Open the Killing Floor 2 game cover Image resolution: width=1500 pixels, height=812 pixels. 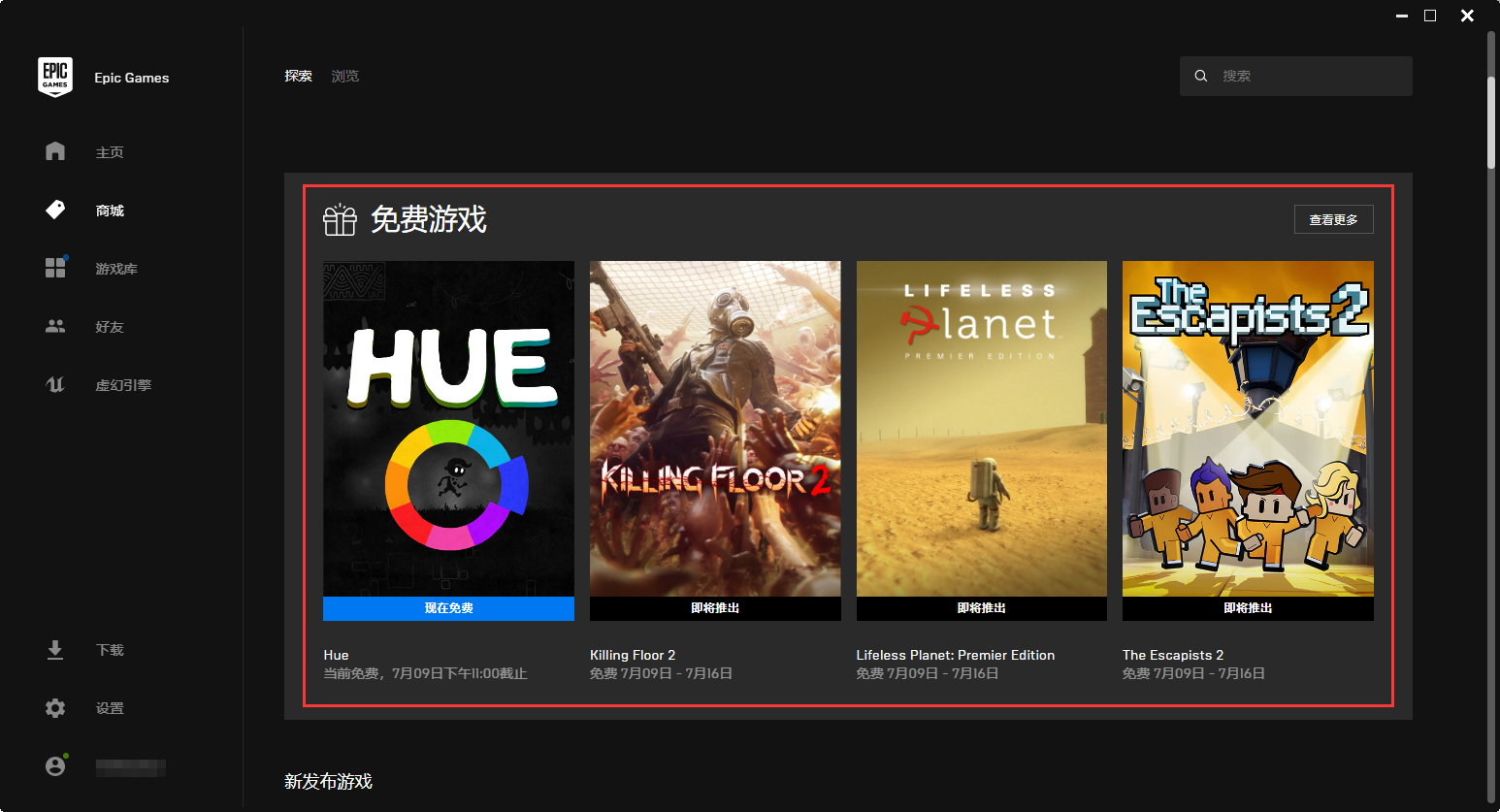[715, 429]
